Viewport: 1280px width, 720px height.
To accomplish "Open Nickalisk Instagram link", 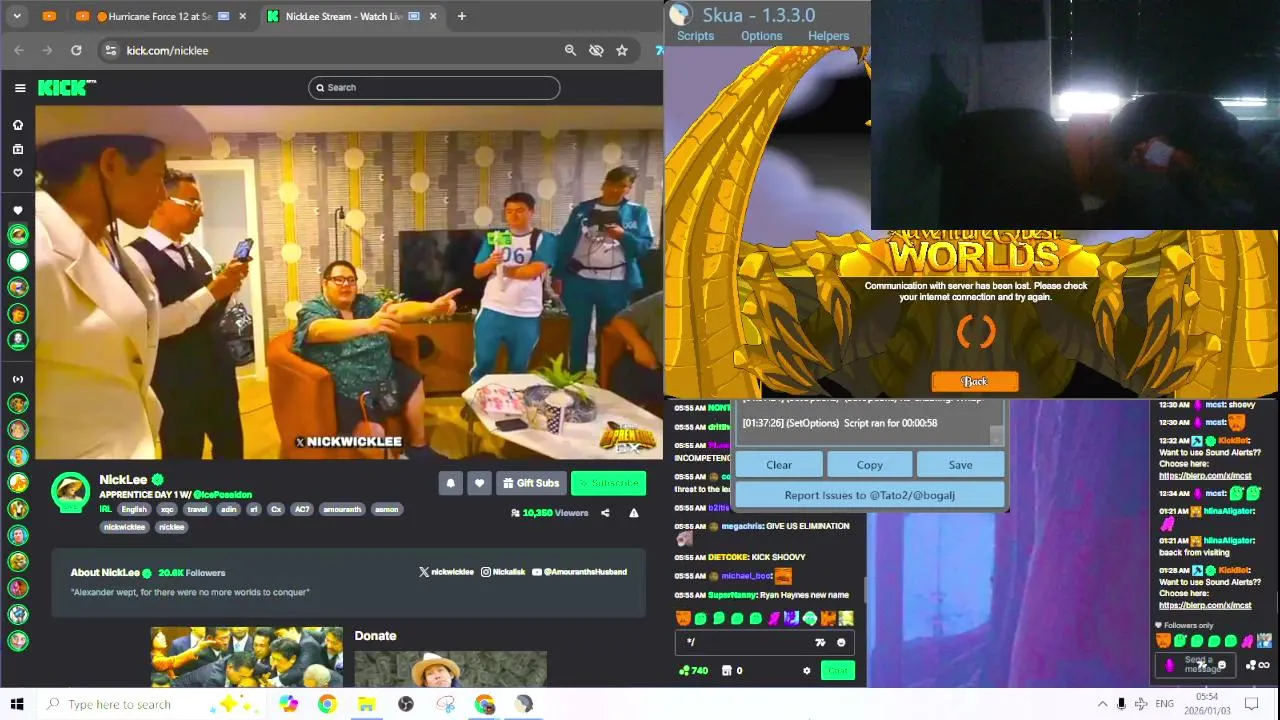I will (x=503, y=572).
